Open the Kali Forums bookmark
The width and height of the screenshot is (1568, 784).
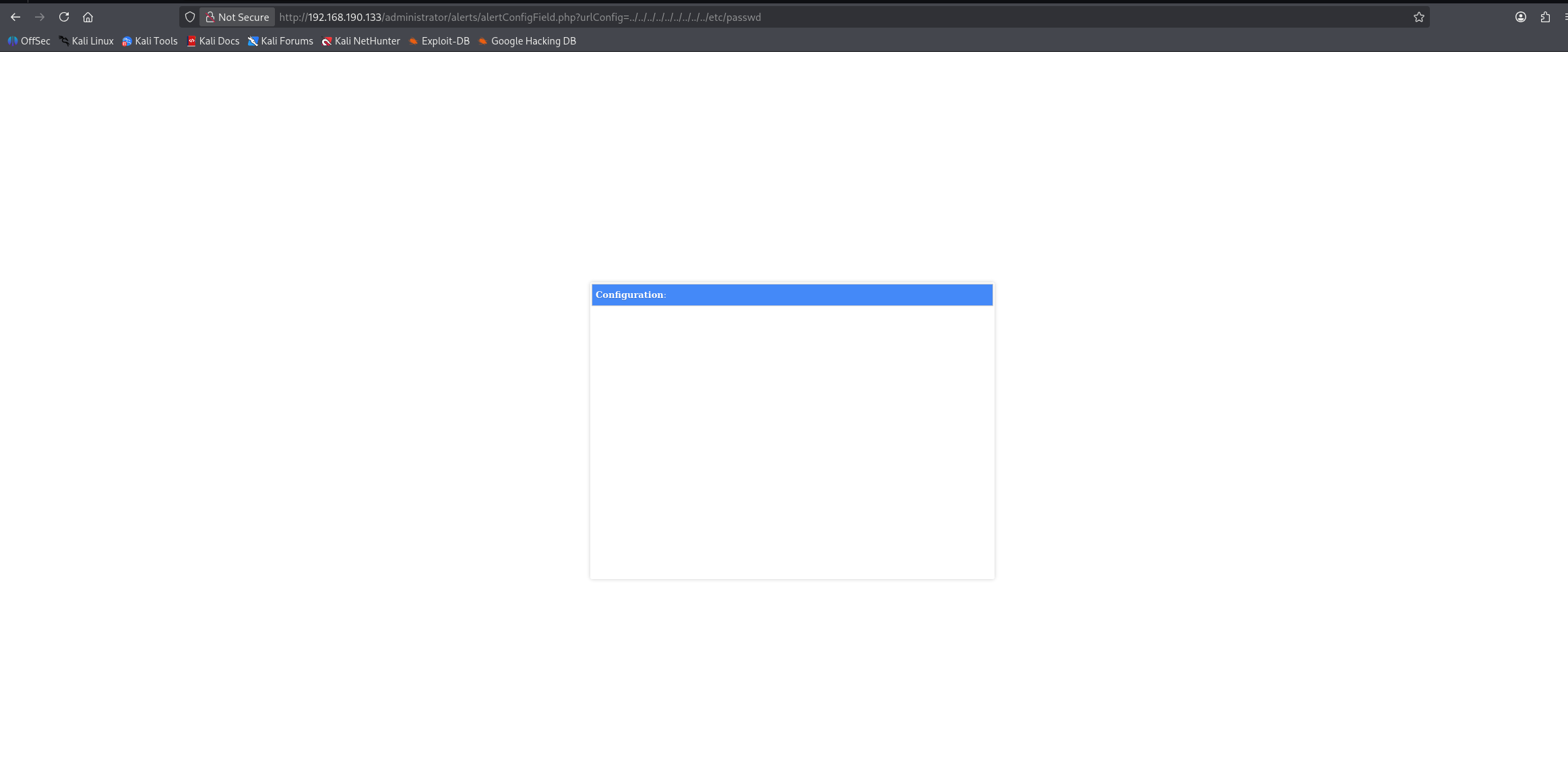pos(280,41)
